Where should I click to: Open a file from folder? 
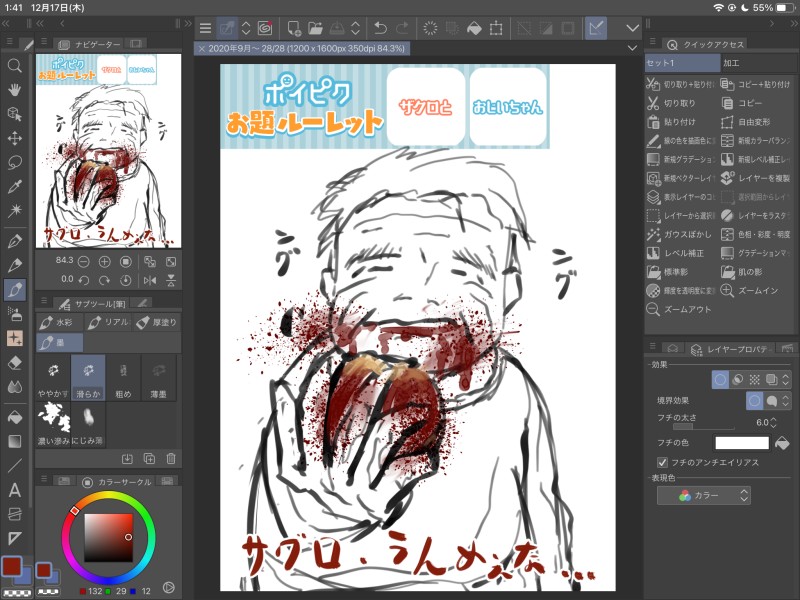pyautogui.click(x=315, y=28)
